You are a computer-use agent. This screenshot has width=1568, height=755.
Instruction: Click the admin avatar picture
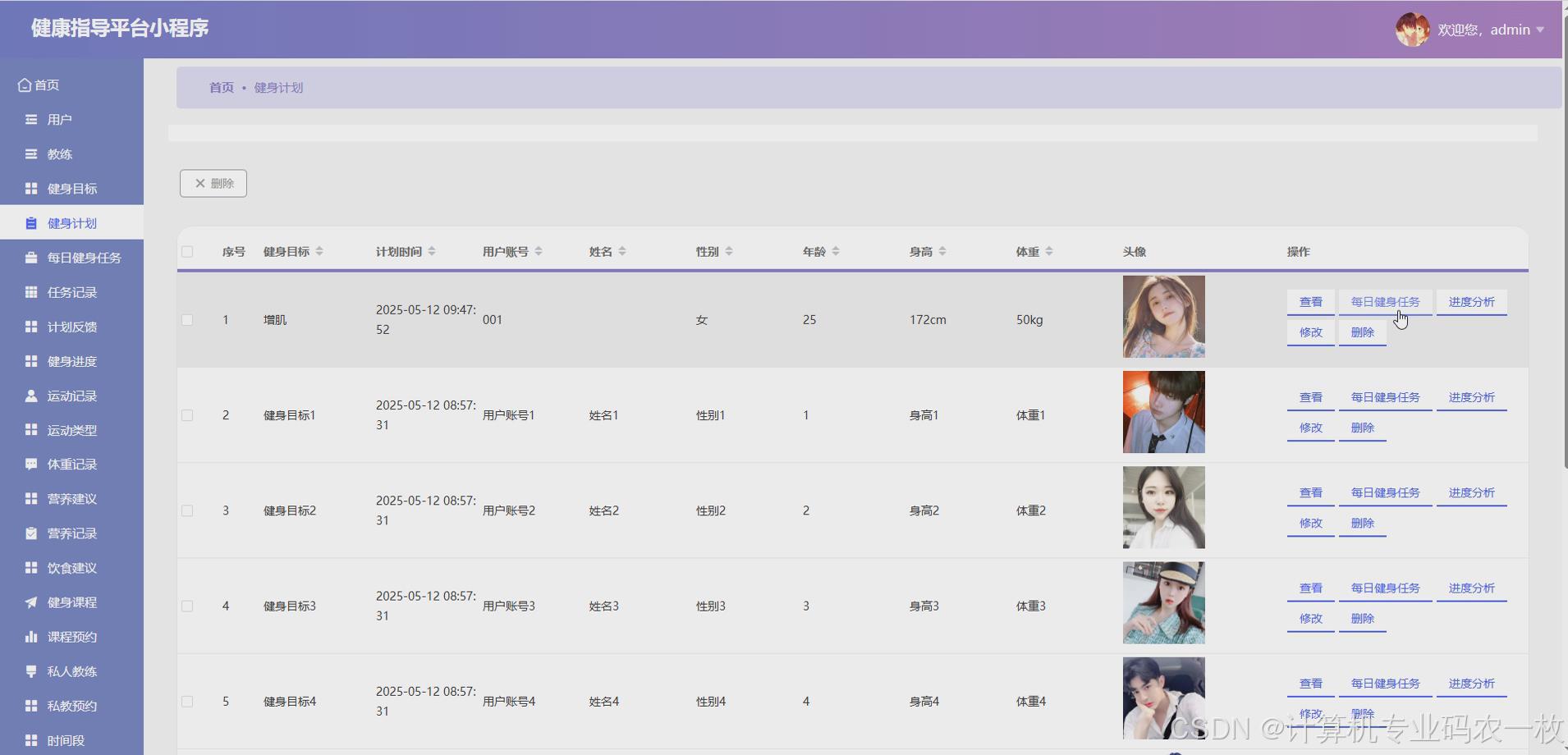[1412, 30]
